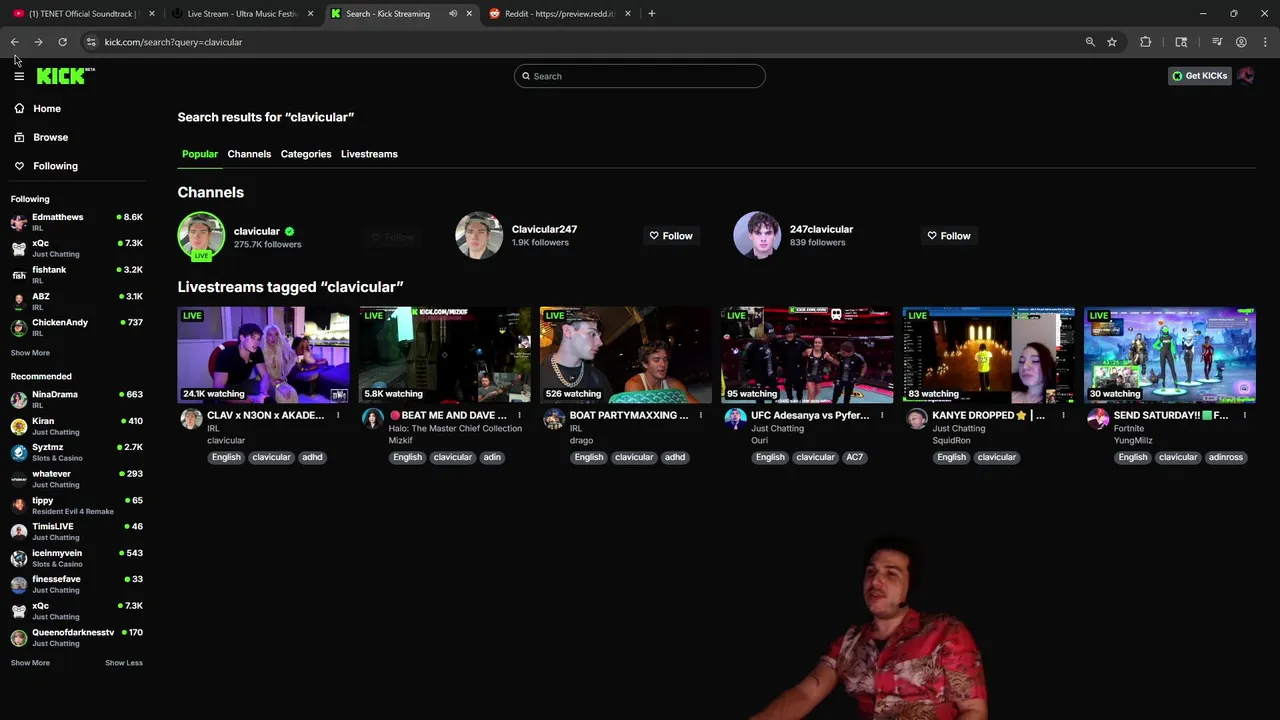Open SEND SATURDAY stream thumbnail
This screenshot has width=1280, height=720.
tap(1170, 355)
